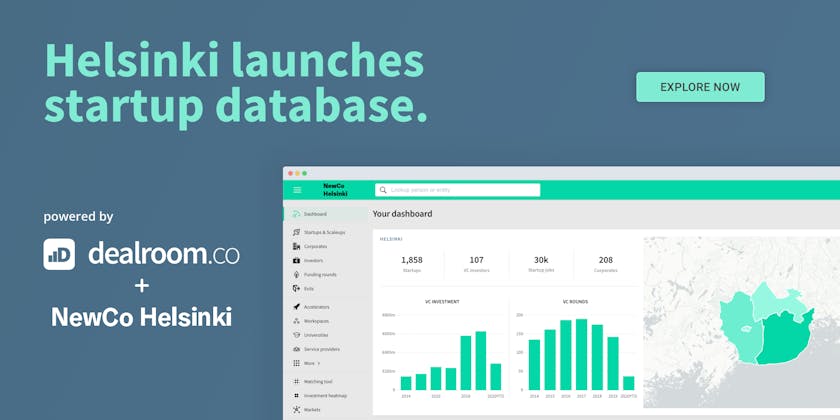Expand the More menu chevron

(x=319, y=363)
